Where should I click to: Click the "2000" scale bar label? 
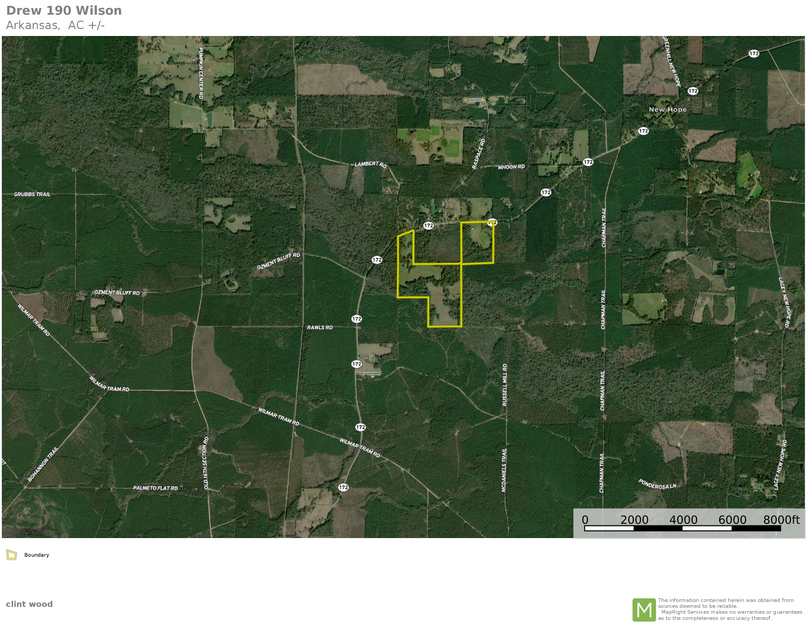coord(634,519)
